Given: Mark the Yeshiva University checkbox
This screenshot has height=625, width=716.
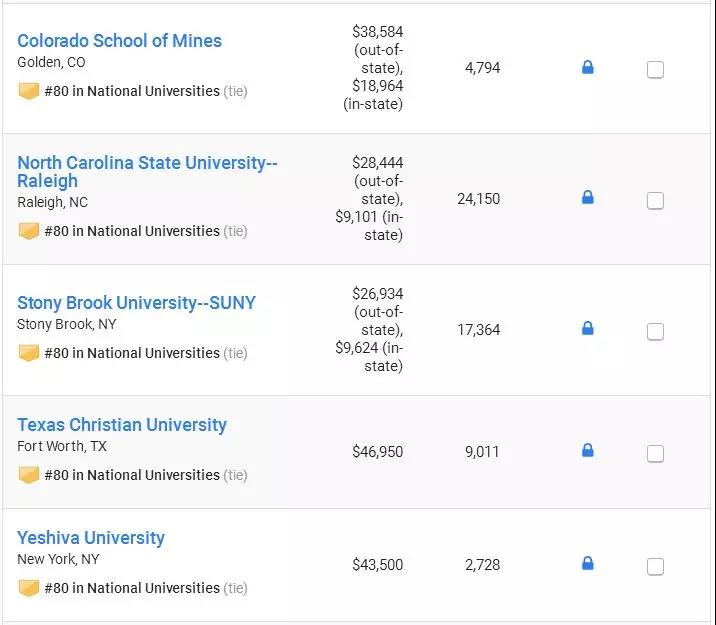Looking at the screenshot, I should tap(655, 567).
